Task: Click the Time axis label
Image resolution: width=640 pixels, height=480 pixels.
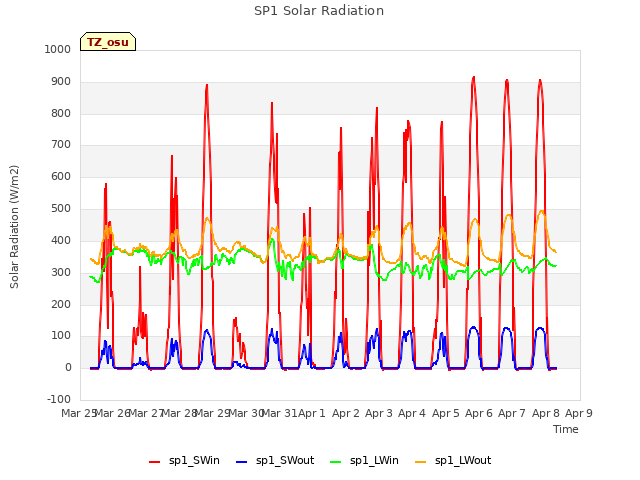Action: 566,429
